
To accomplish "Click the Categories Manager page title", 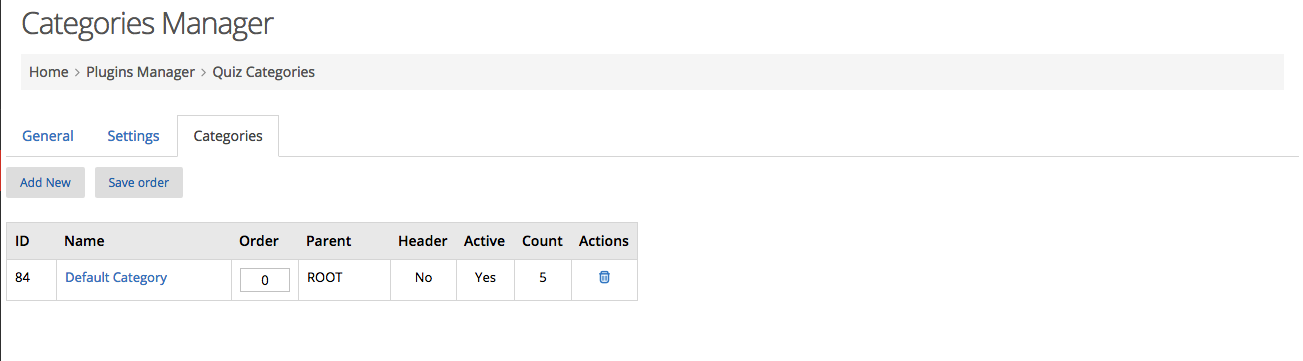I will pos(147,23).
